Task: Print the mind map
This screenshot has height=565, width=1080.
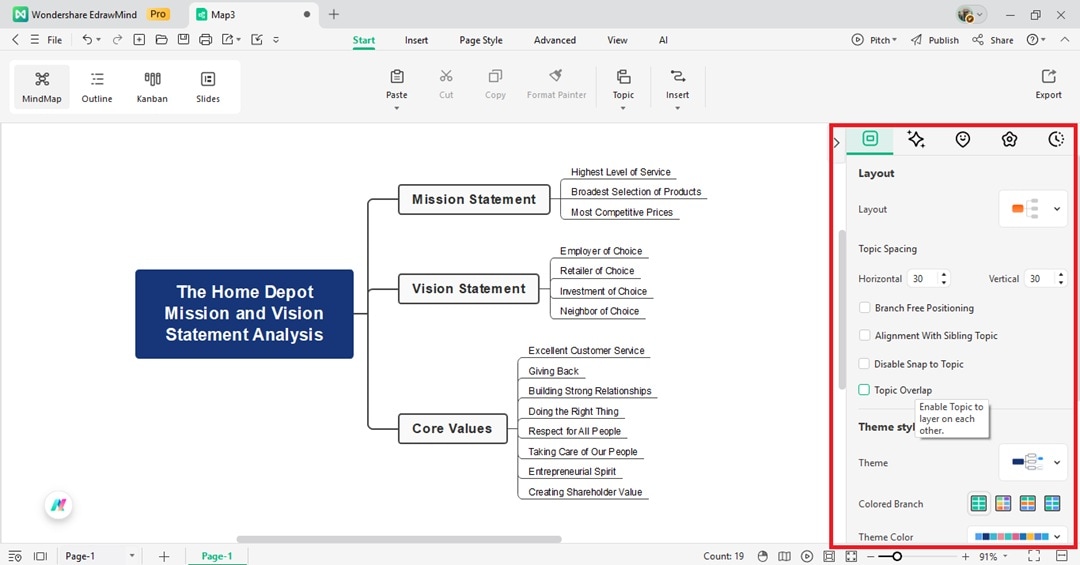Action: [x=205, y=40]
